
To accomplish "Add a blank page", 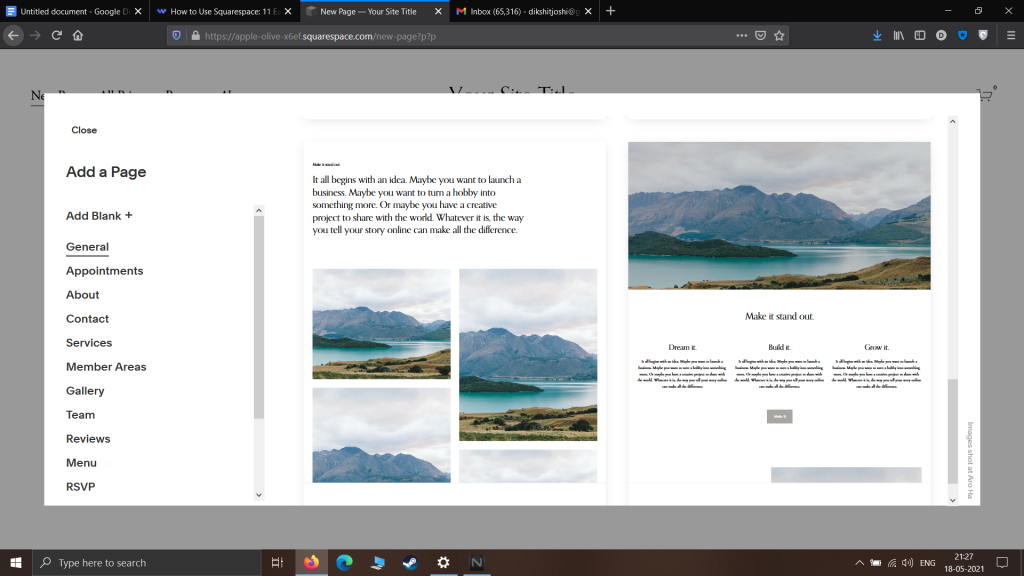I will [x=99, y=216].
